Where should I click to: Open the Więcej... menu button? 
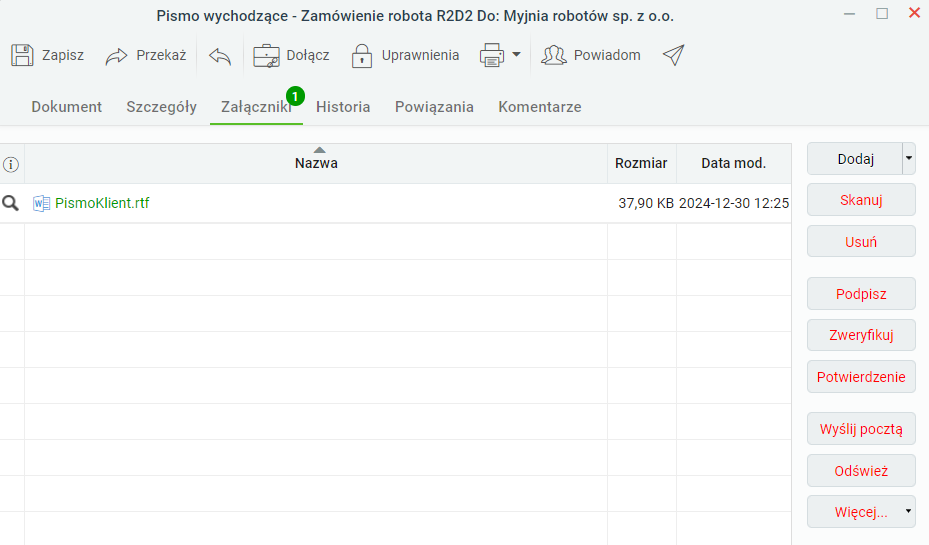click(861, 512)
